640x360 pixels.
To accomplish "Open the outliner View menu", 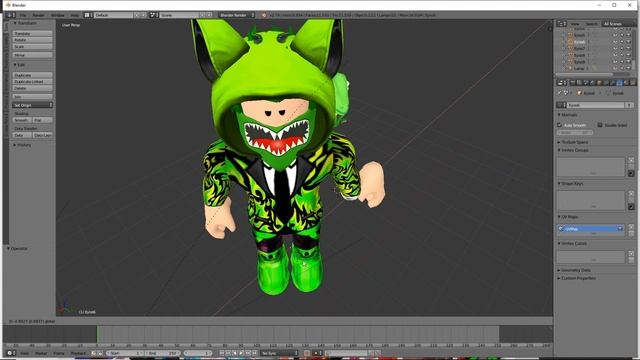I will click(x=575, y=24).
